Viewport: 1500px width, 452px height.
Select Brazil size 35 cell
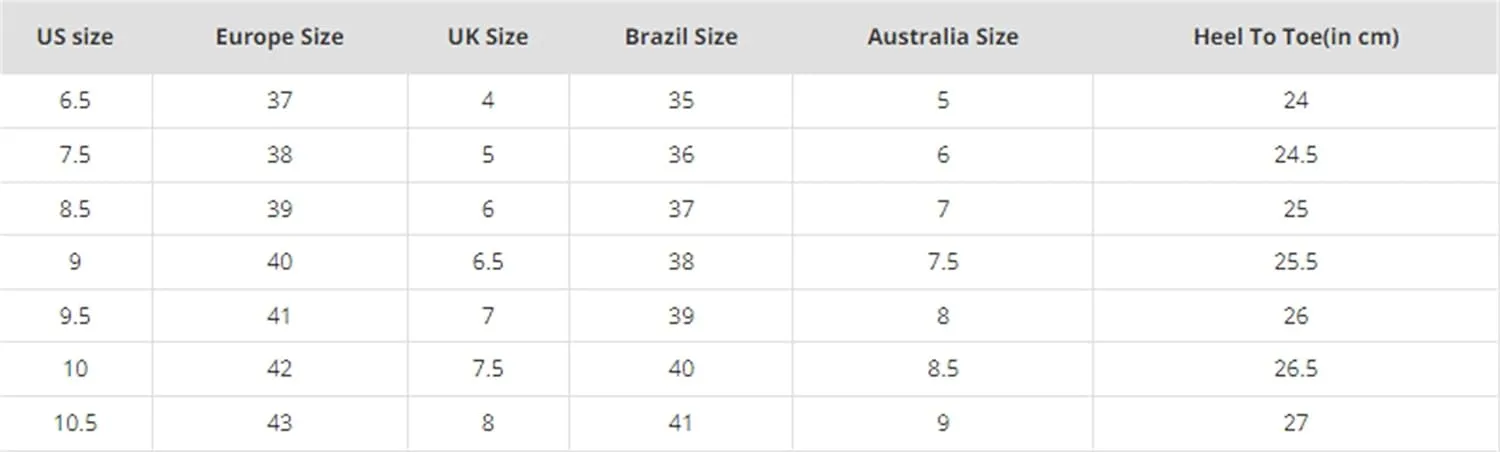[681, 101]
